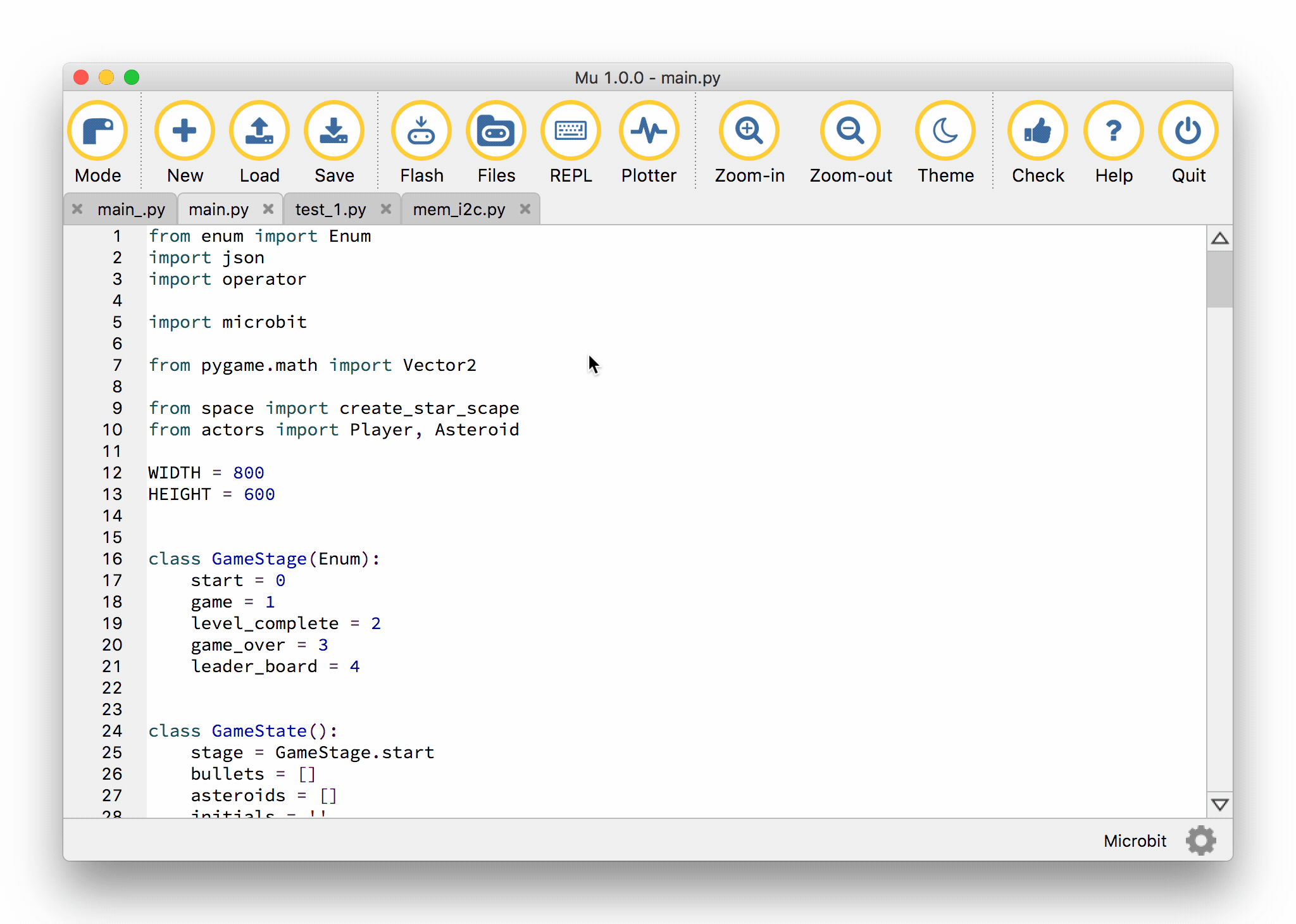Click scrollbar down arrow

click(1219, 804)
